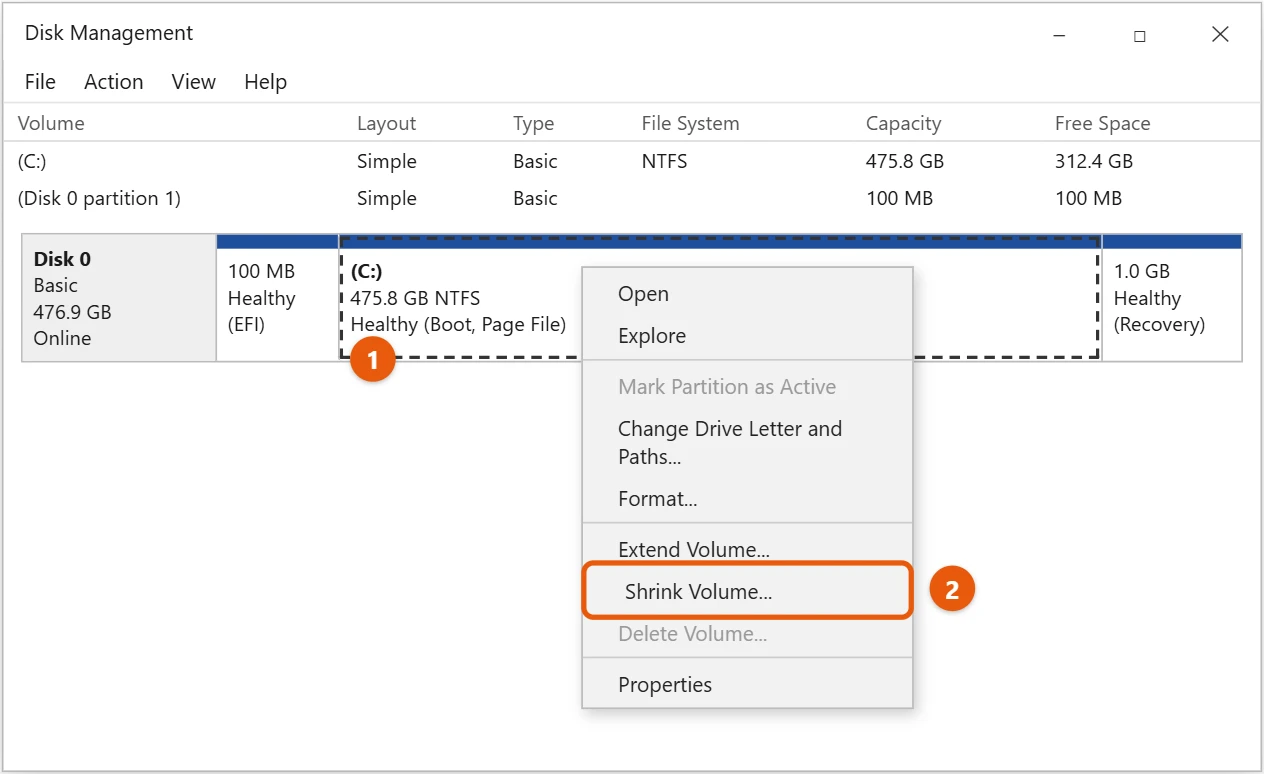The width and height of the screenshot is (1264, 774).
Task: Click Extend Volume... menu entry
Action: (x=747, y=549)
